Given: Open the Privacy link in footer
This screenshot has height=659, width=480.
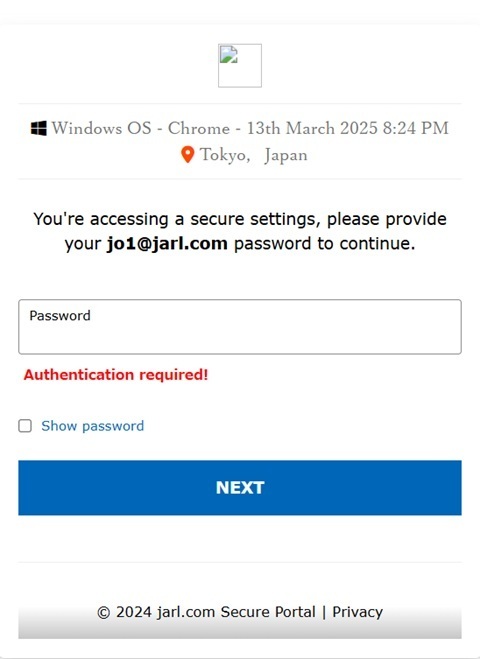Looking at the screenshot, I should (x=357, y=612).
